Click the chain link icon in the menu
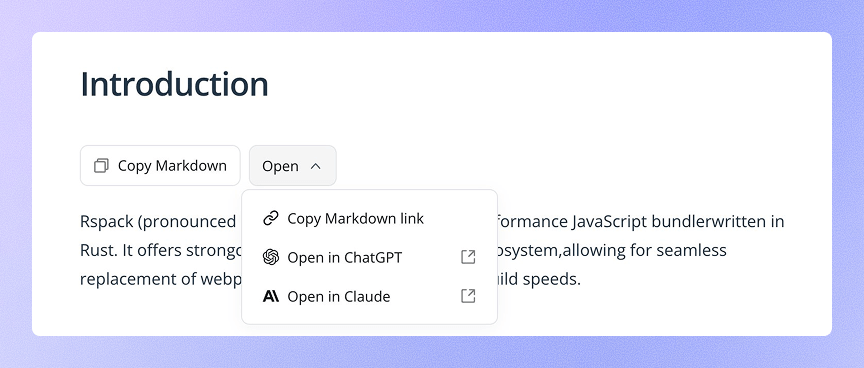The height and width of the screenshot is (368, 864). (271, 219)
